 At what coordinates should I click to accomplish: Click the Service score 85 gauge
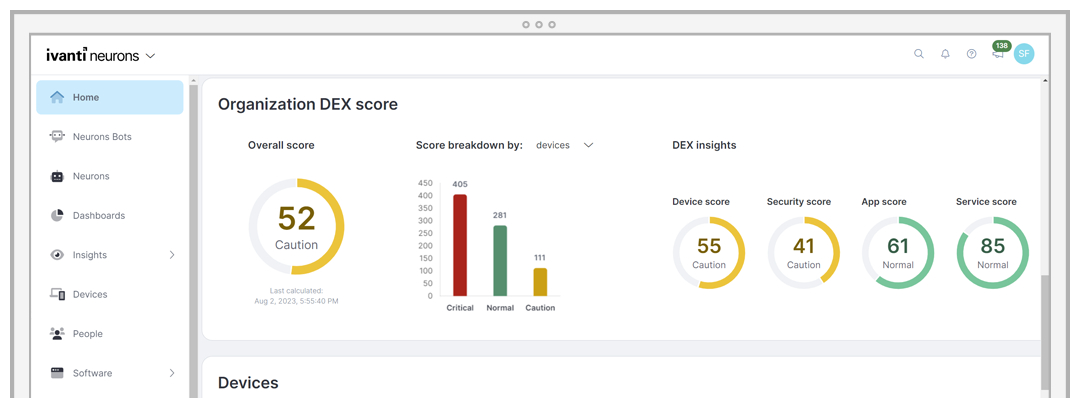(993, 253)
